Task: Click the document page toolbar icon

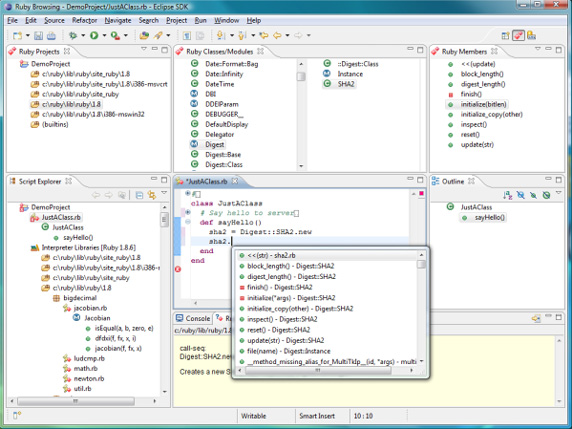Action: [x=187, y=35]
